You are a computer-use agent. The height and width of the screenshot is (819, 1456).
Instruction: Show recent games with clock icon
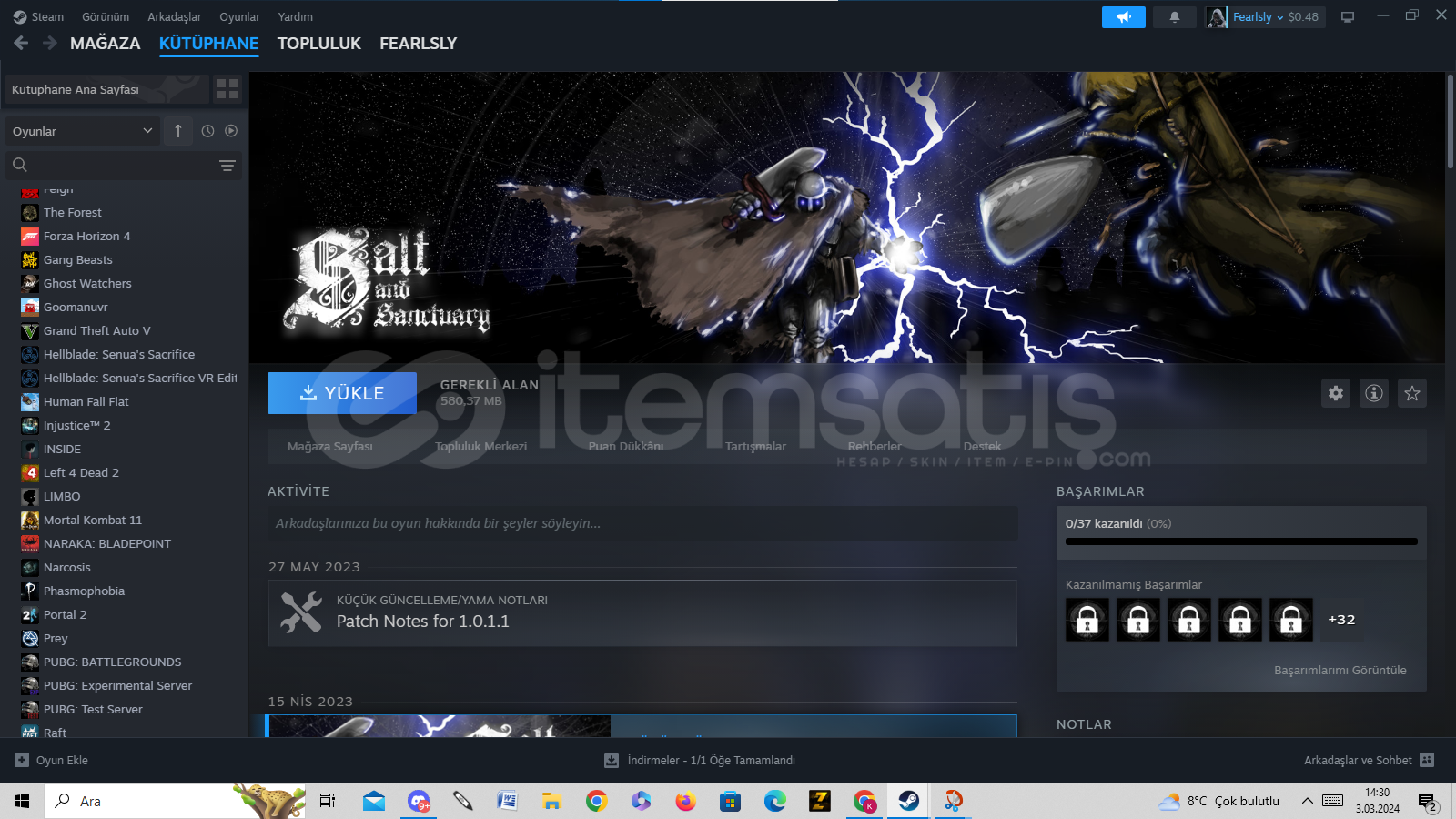(207, 131)
